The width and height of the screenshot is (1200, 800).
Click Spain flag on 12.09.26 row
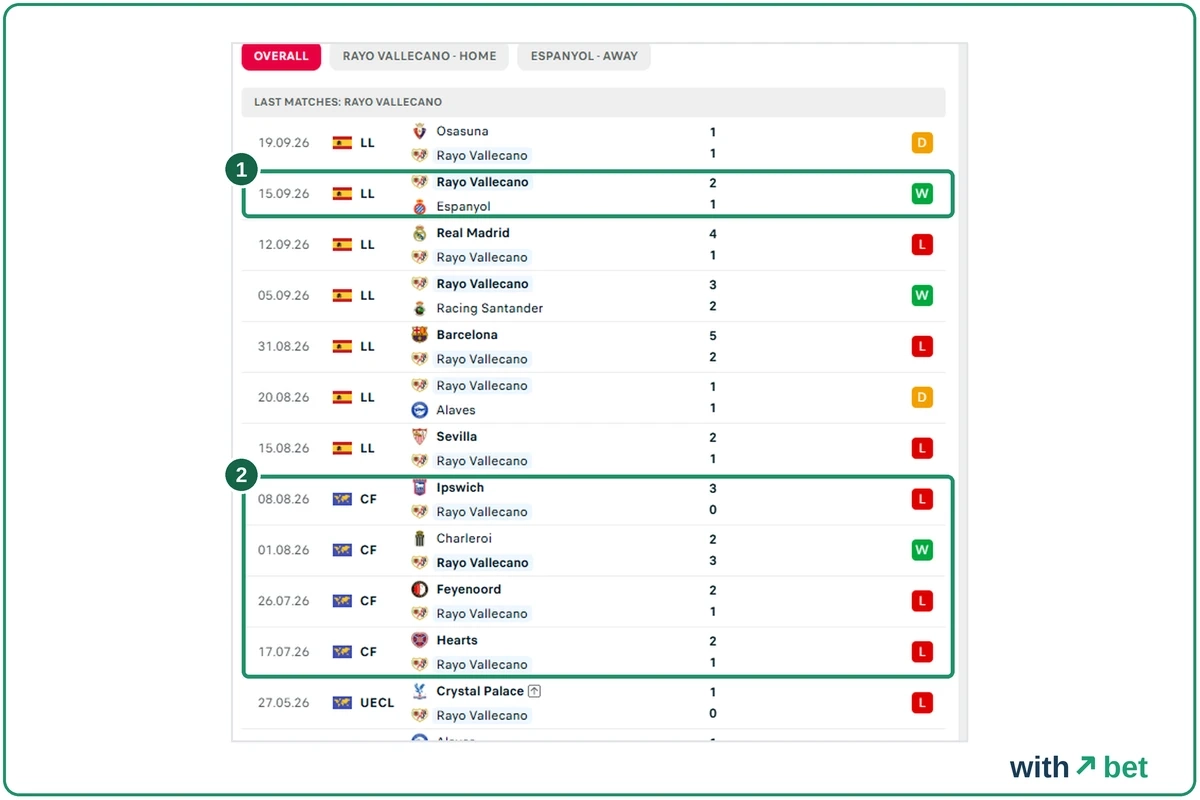(x=342, y=245)
